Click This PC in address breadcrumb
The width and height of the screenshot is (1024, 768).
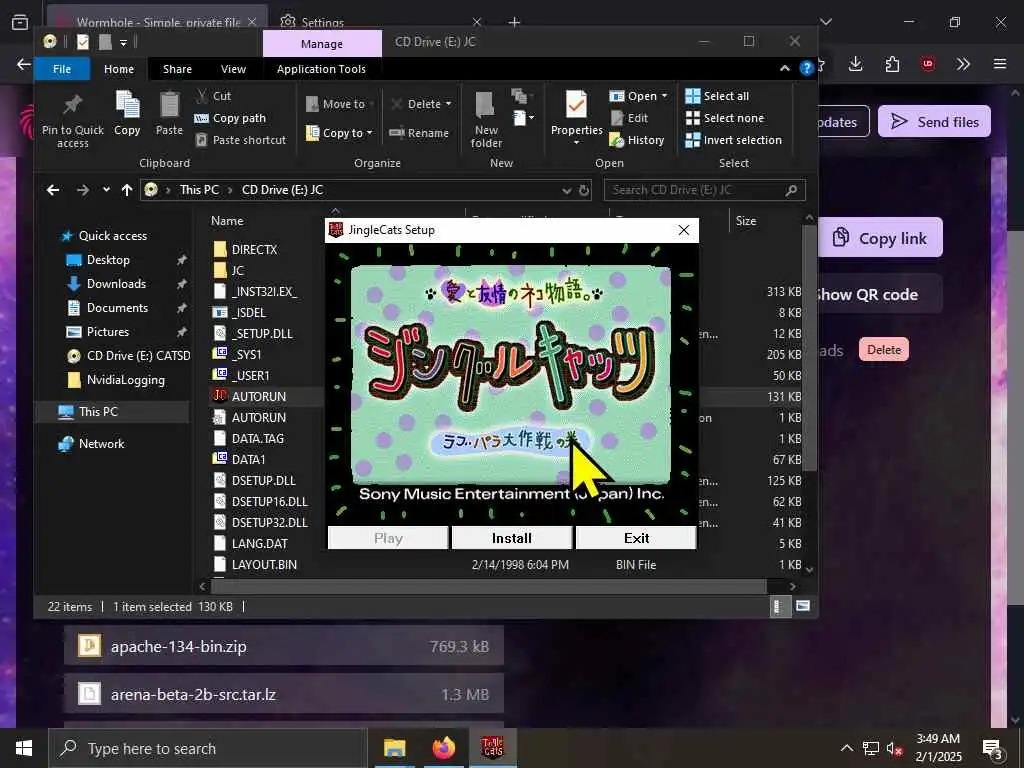(x=199, y=190)
